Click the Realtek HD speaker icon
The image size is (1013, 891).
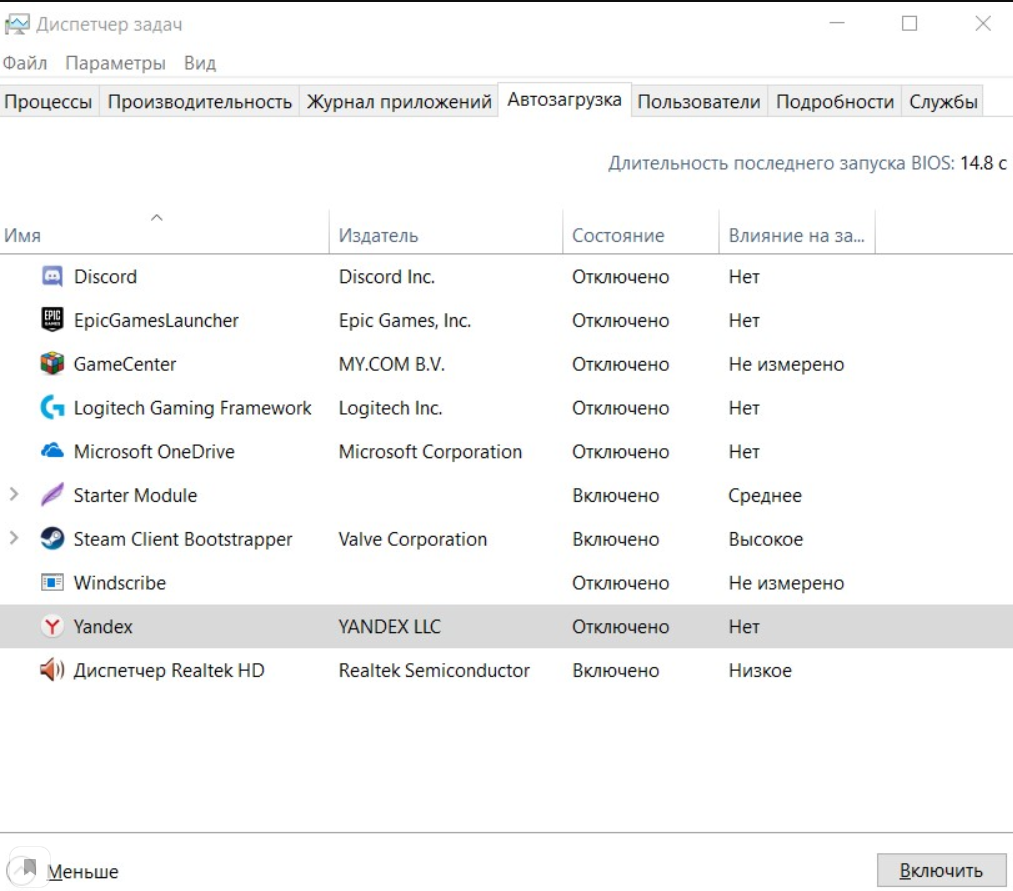52,670
